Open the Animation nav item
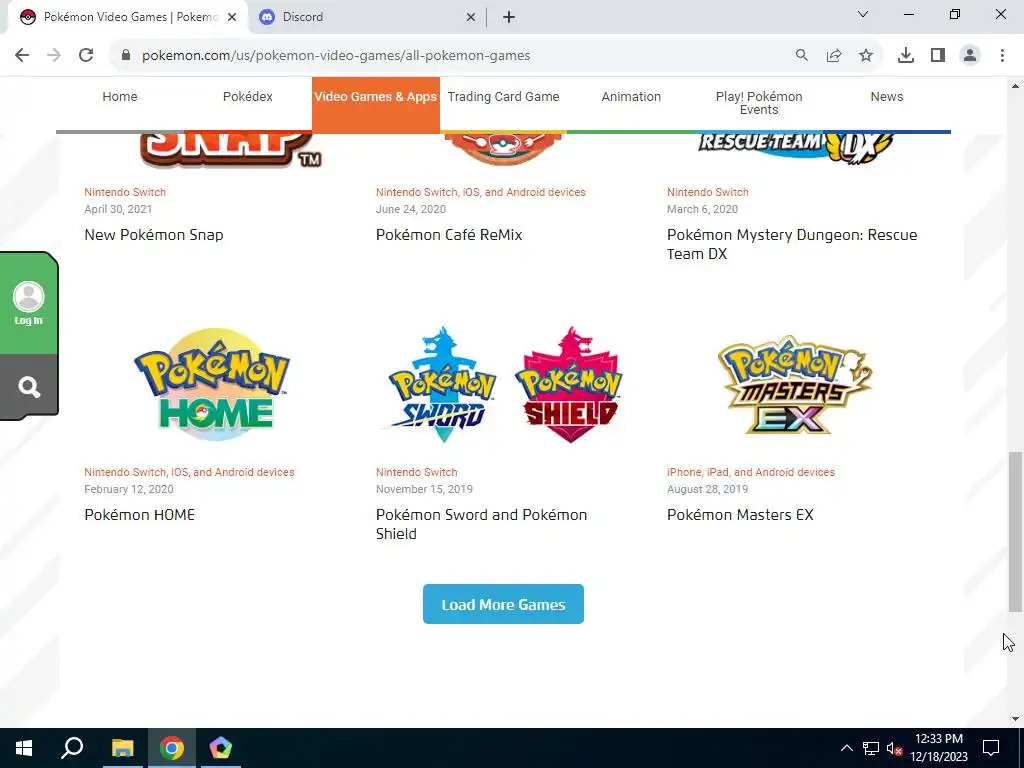The height and width of the screenshot is (768, 1024). [631, 97]
